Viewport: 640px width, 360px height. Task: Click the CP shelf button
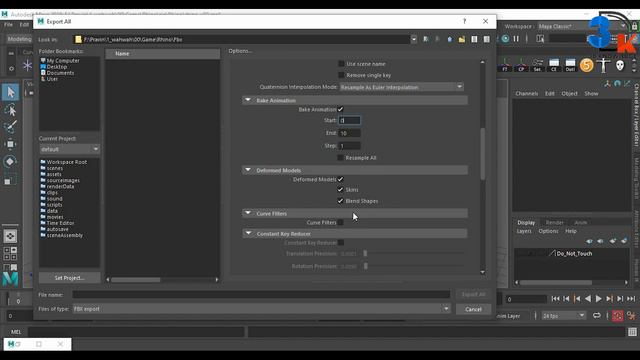(521, 65)
